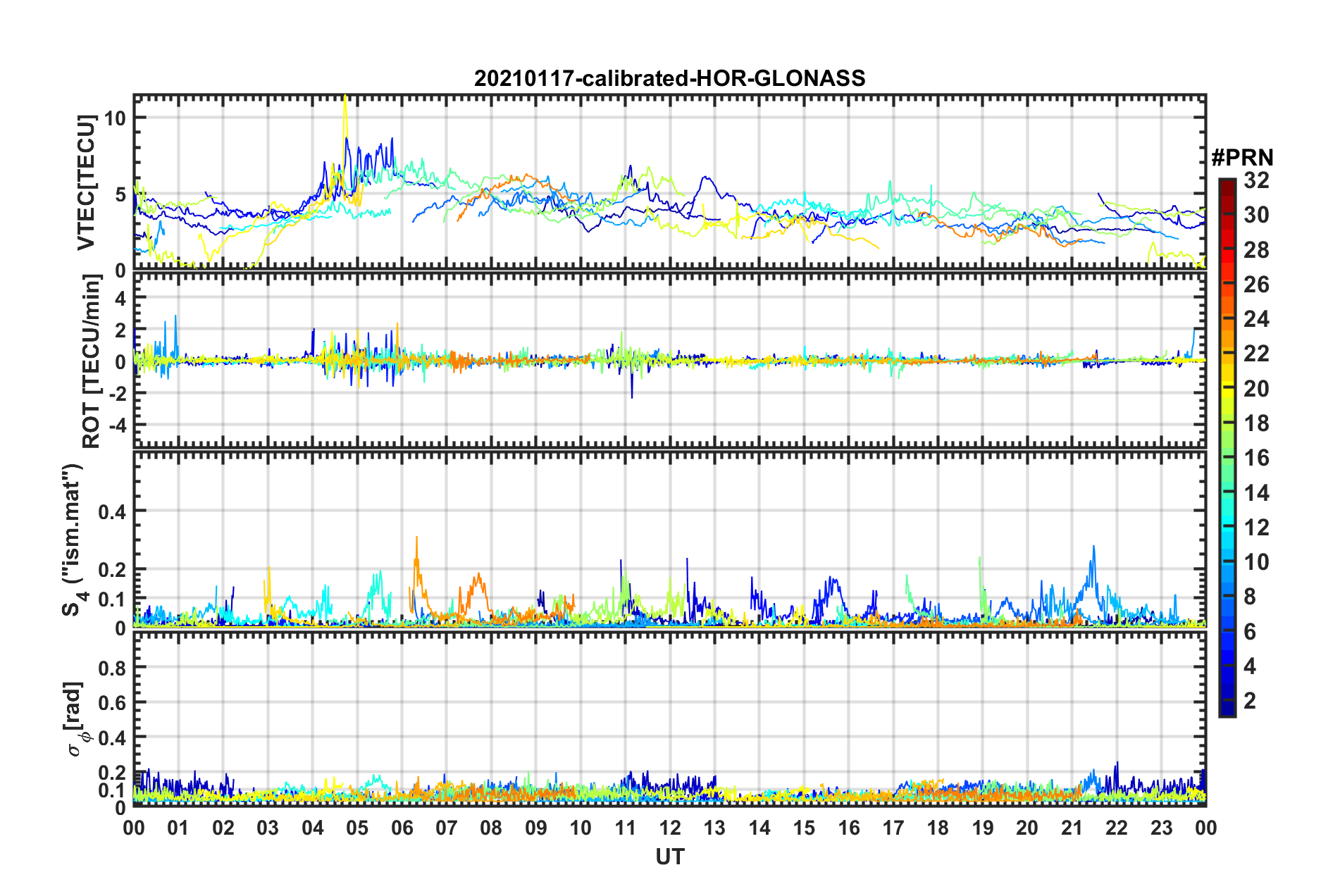
Task: Click the "UT" x-axis label
Action: coord(669,857)
